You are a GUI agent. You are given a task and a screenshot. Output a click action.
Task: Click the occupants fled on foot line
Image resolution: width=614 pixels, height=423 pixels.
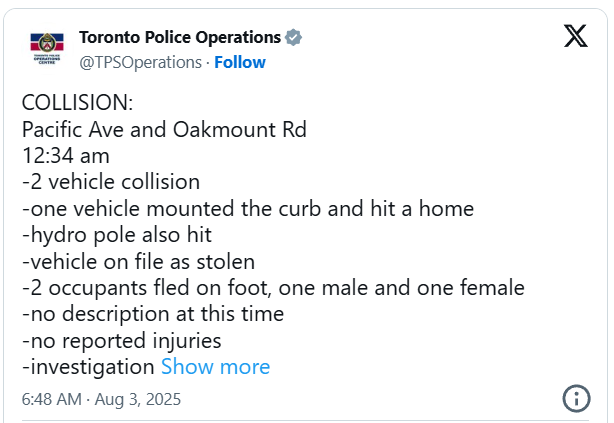[x=272, y=288]
